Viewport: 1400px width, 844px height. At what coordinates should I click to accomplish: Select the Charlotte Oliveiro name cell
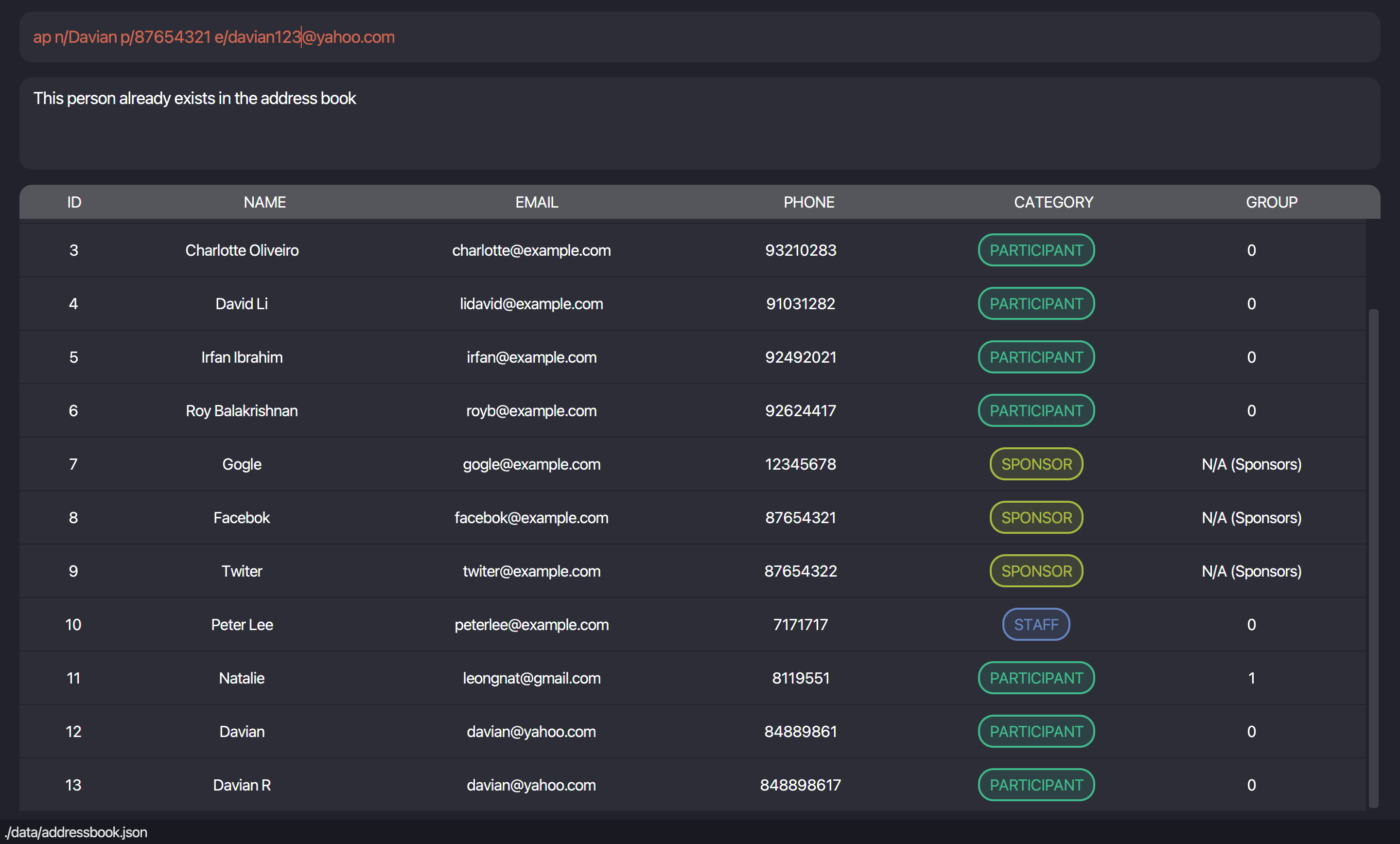(242, 250)
